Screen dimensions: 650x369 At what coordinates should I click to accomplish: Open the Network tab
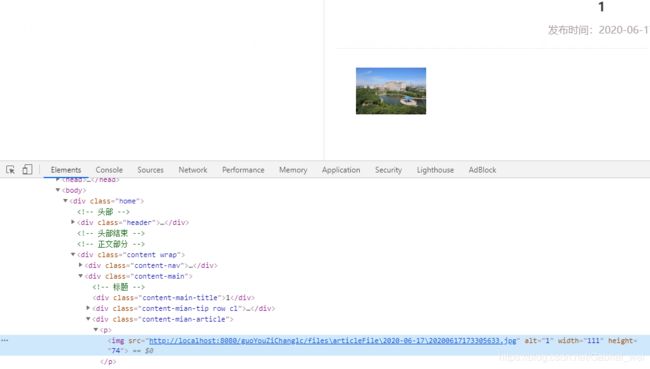193,170
